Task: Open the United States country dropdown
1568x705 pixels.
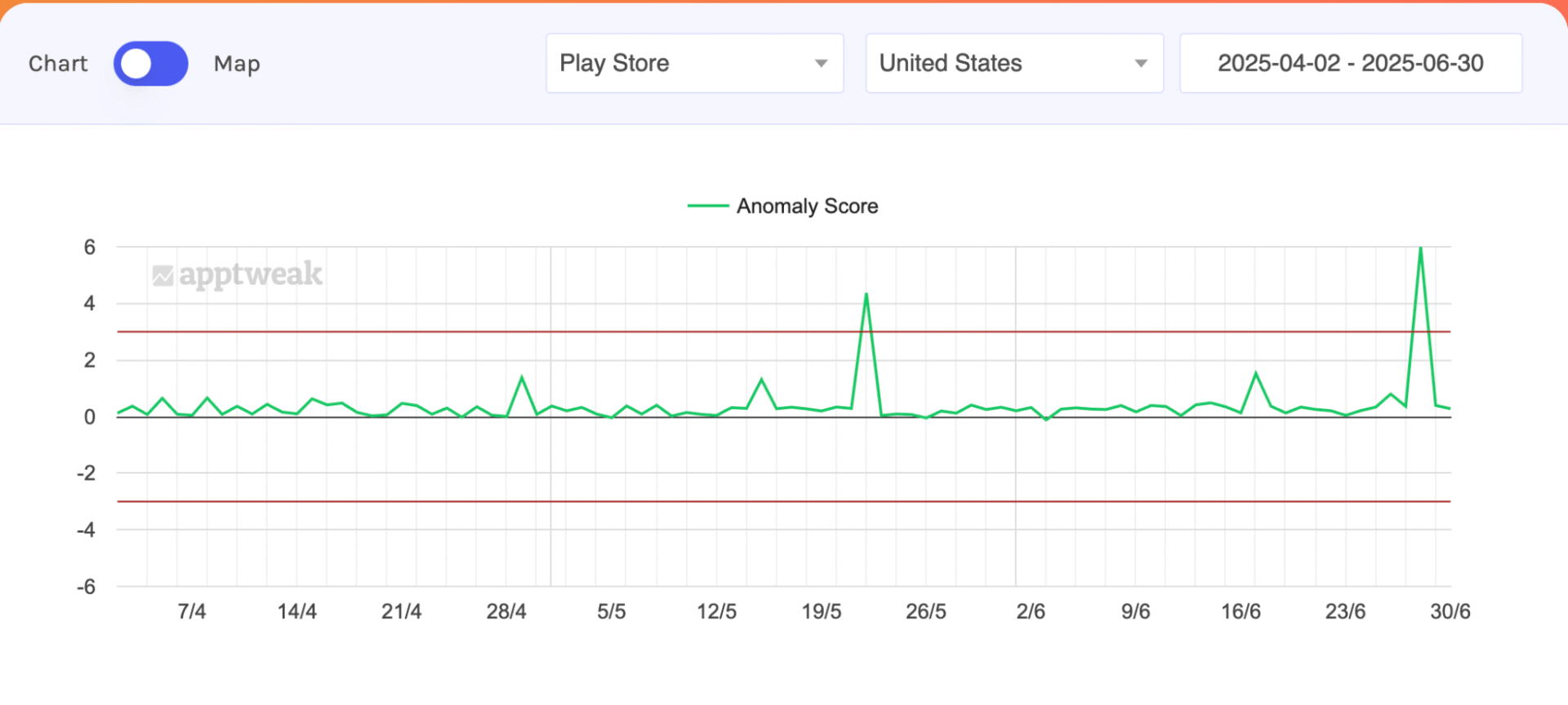Action: coord(1014,63)
